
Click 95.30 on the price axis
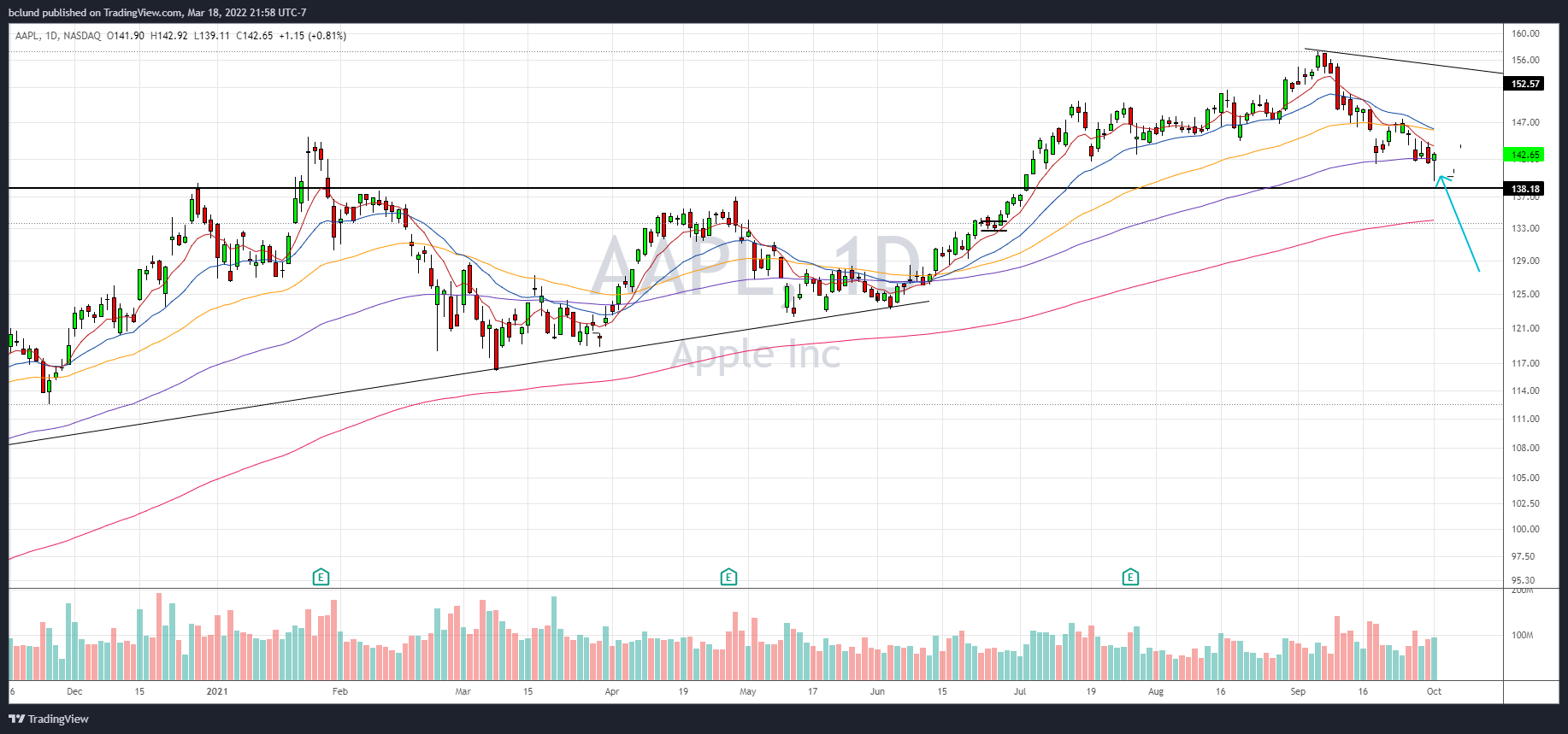tap(1523, 581)
